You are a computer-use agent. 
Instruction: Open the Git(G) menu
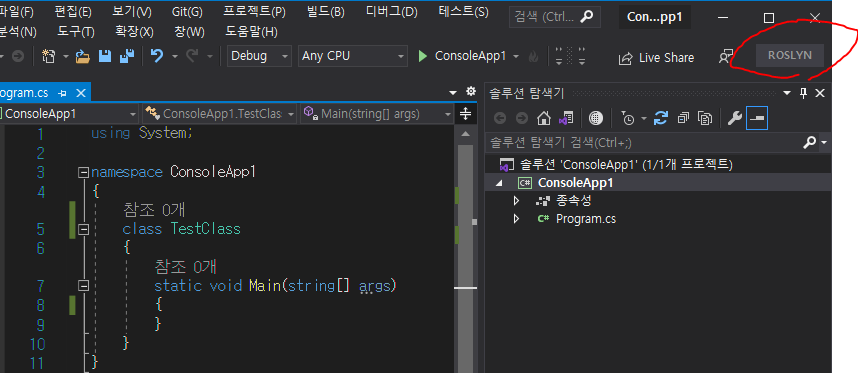click(x=187, y=11)
